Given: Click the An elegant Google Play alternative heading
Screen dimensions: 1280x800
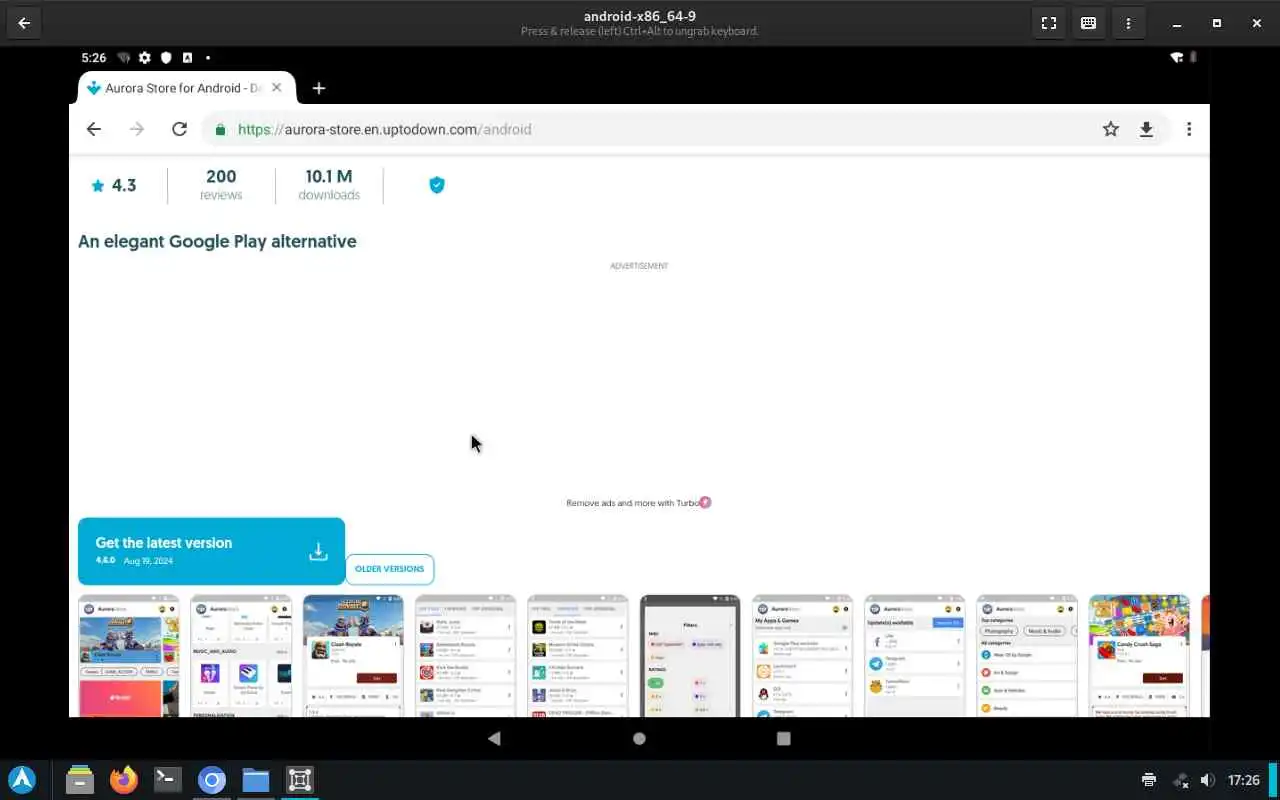Looking at the screenshot, I should click(217, 241).
